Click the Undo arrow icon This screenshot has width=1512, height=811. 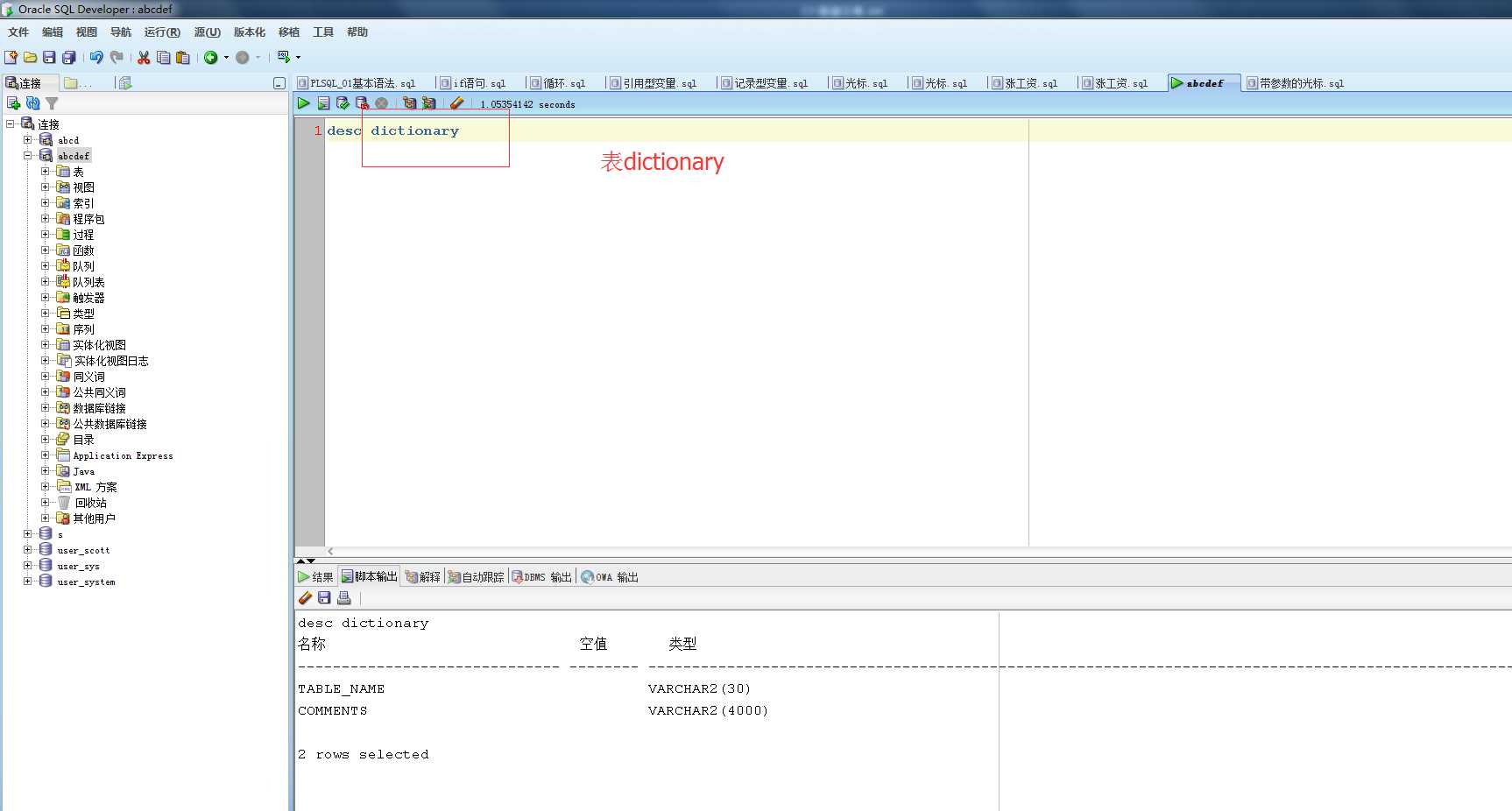pos(96,58)
